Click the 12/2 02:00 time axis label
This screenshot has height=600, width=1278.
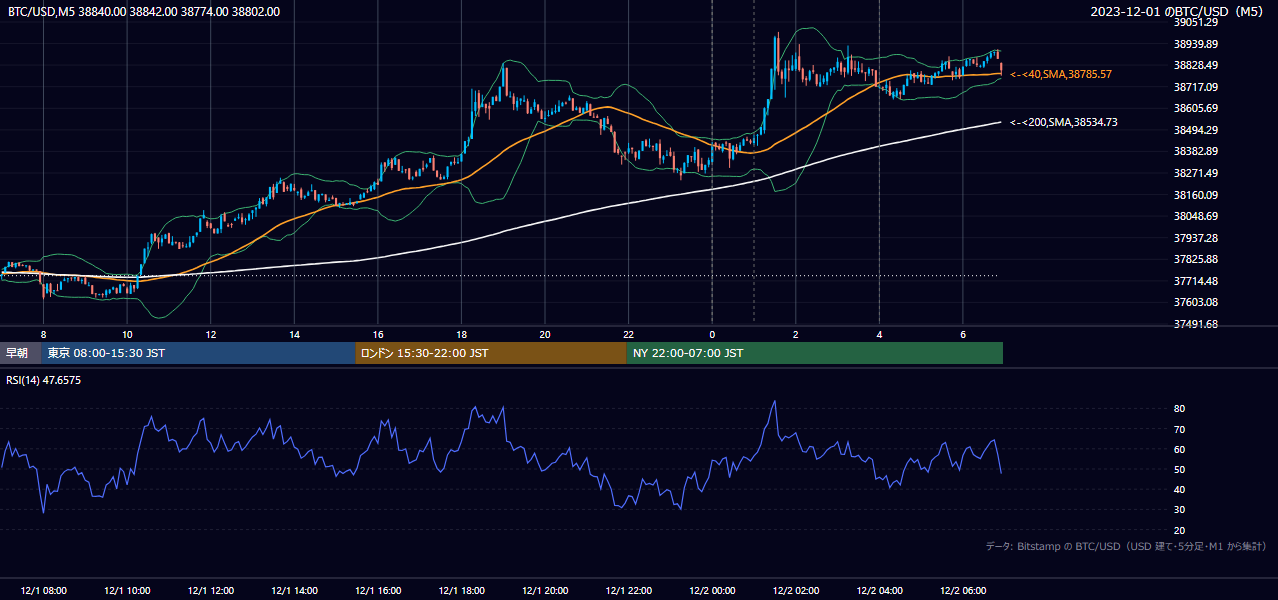point(796,591)
